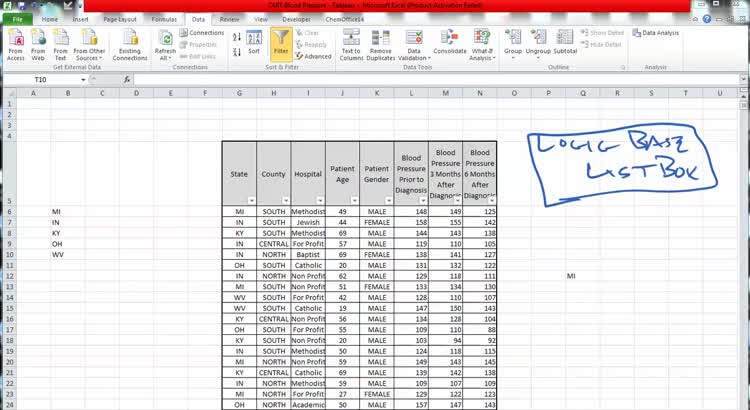Image resolution: width=750 pixels, height=410 pixels.
Task: Expand the Name Box dropdown arrow
Action: pyautogui.click(x=83, y=80)
